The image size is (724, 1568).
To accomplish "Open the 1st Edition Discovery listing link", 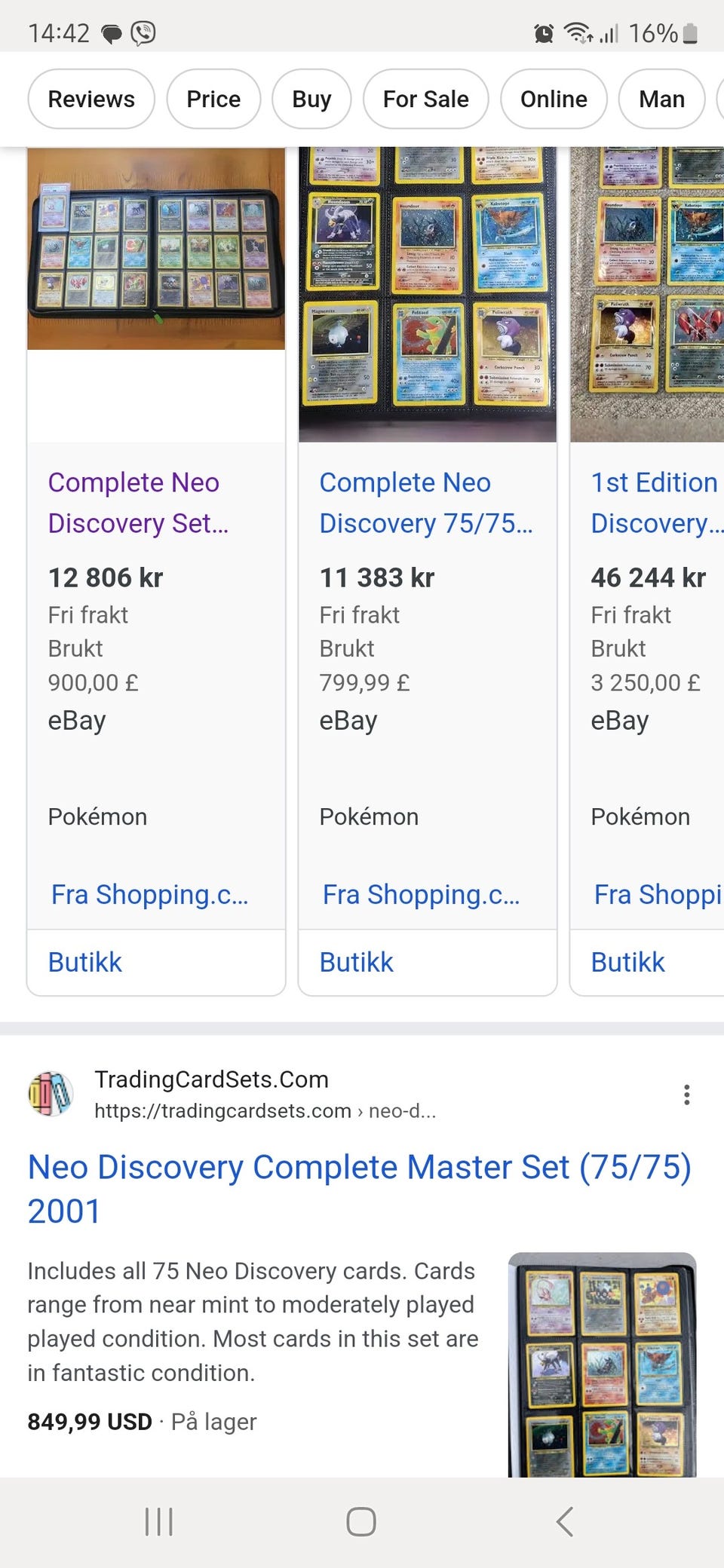I will click(x=655, y=503).
